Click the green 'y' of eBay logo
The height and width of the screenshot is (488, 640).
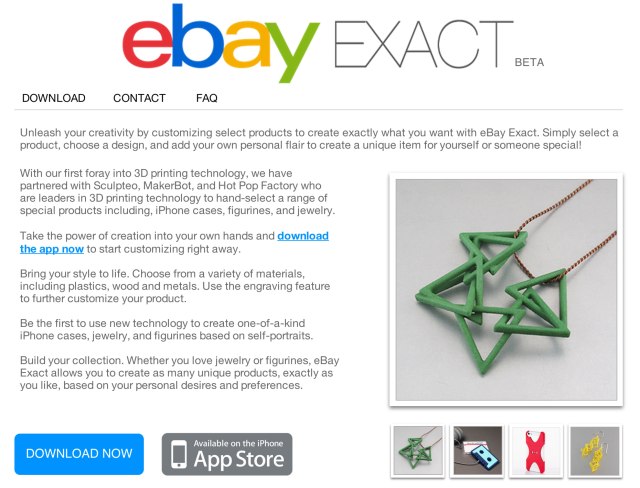[291, 52]
